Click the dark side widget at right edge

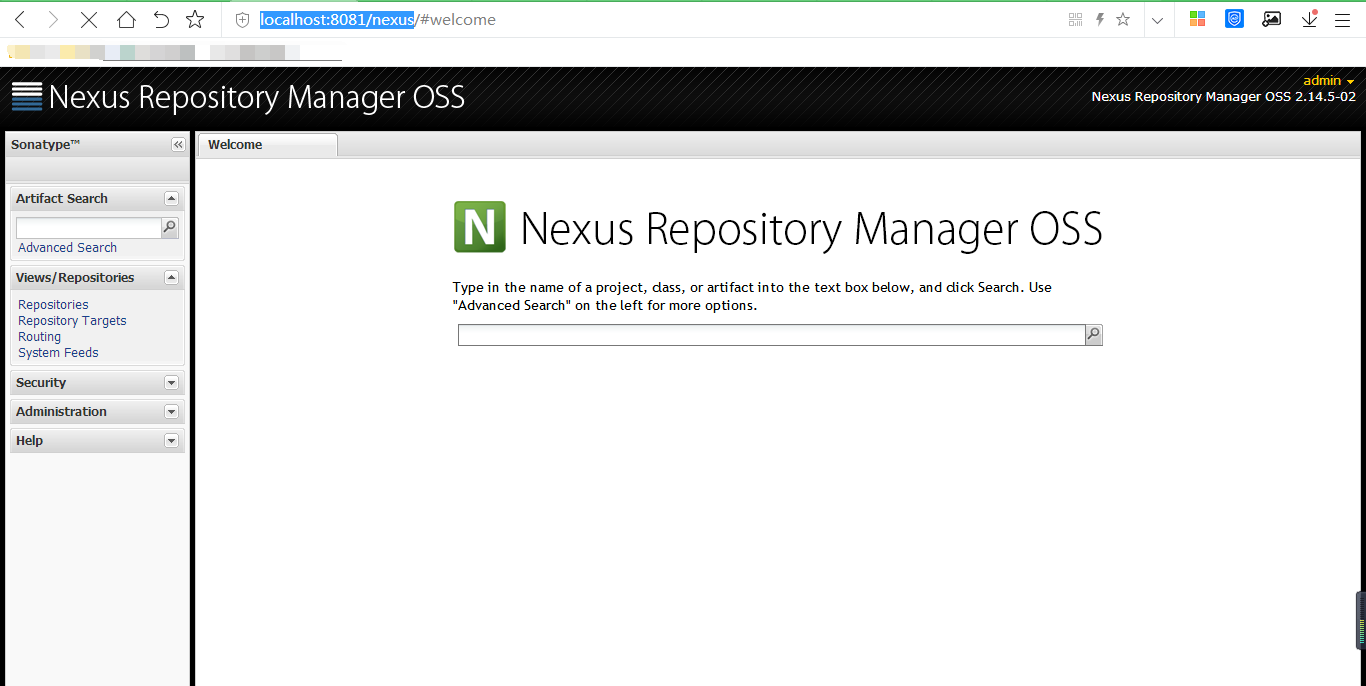click(1361, 620)
